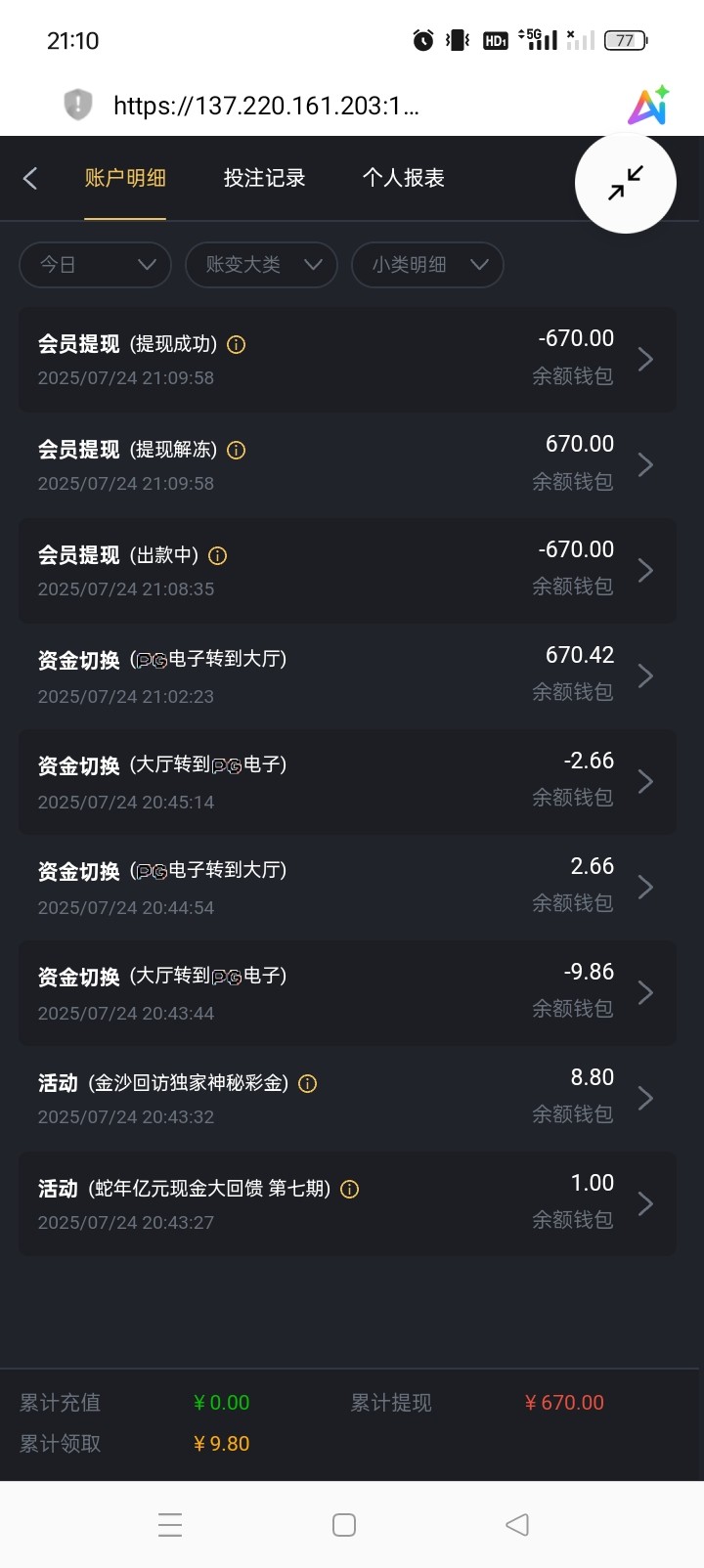Switch to the 个人报表 tab
The width and height of the screenshot is (704, 1568).
(x=403, y=178)
